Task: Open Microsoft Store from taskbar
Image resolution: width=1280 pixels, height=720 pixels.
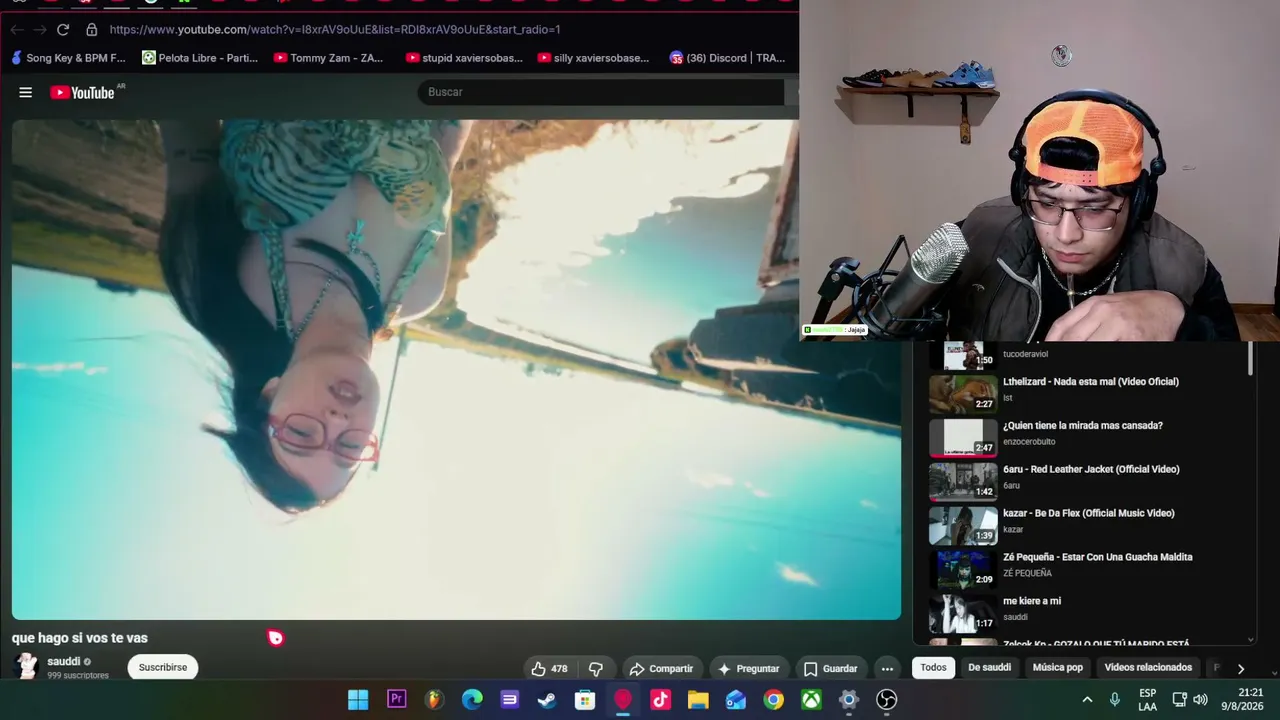Action: tap(585, 700)
